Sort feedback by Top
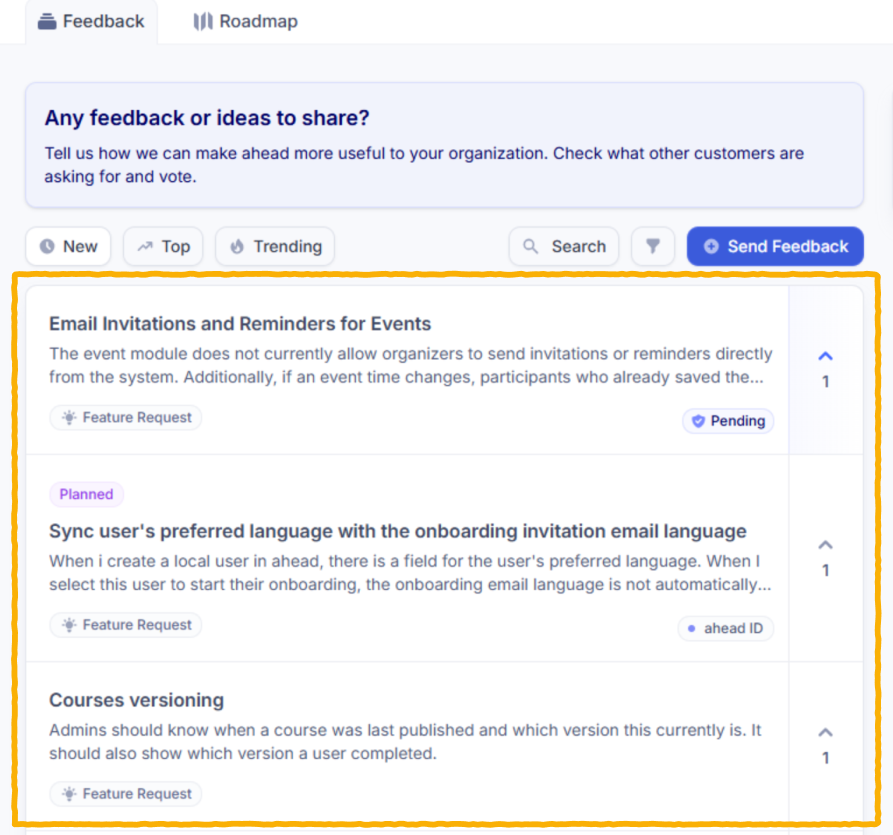Image resolution: width=893 pixels, height=835 pixels. click(x=163, y=246)
